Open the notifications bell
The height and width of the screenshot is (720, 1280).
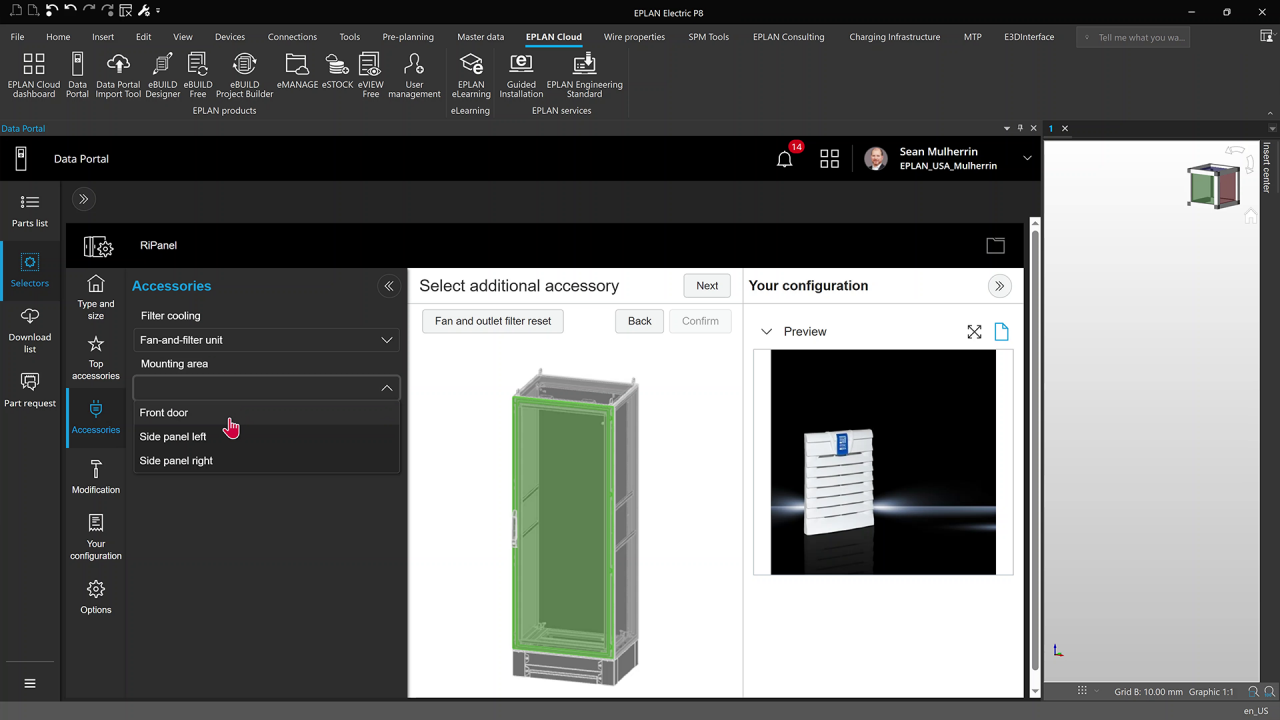pos(785,158)
